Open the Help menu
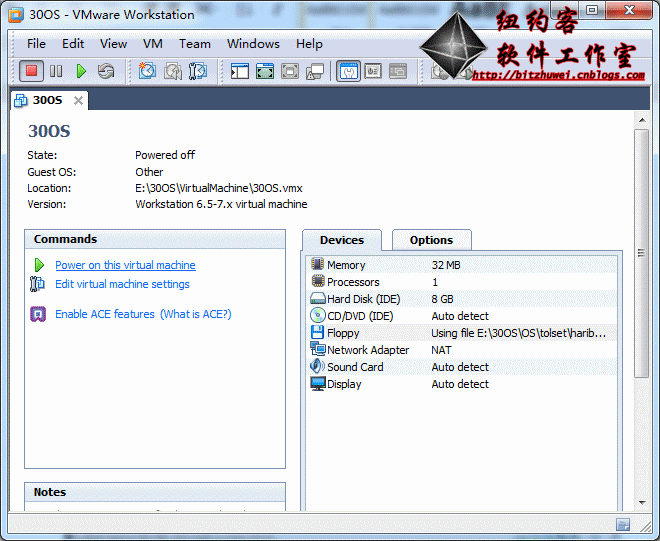660x541 pixels. tap(309, 44)
